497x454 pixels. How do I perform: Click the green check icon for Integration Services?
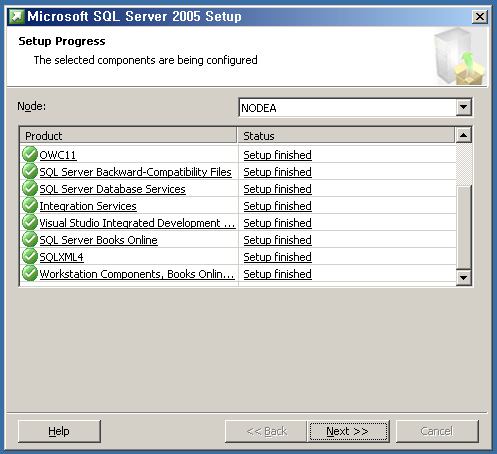tap(30, 205)
